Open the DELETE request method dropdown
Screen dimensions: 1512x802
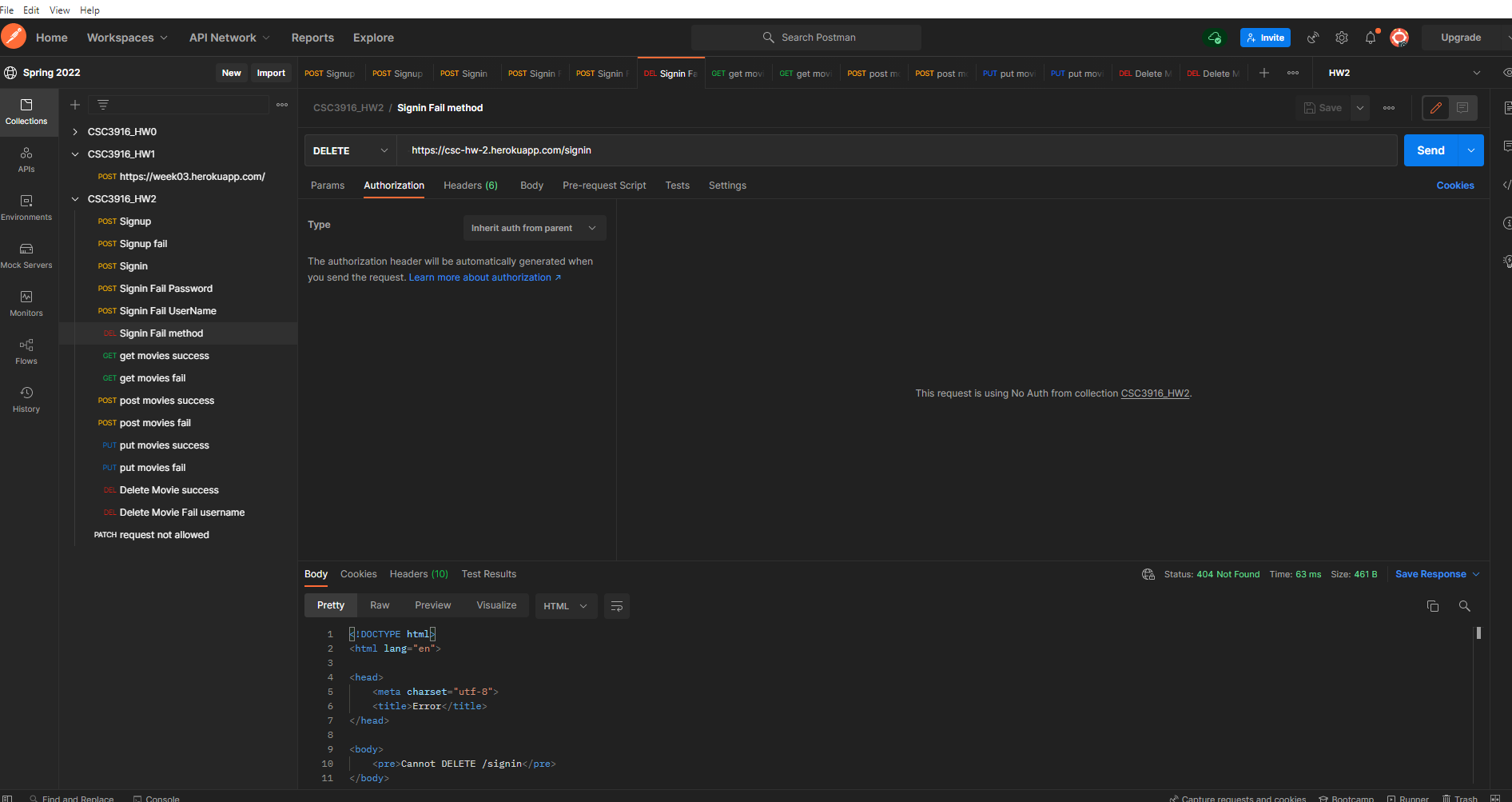pyautogui.click(x=349, y=150)
